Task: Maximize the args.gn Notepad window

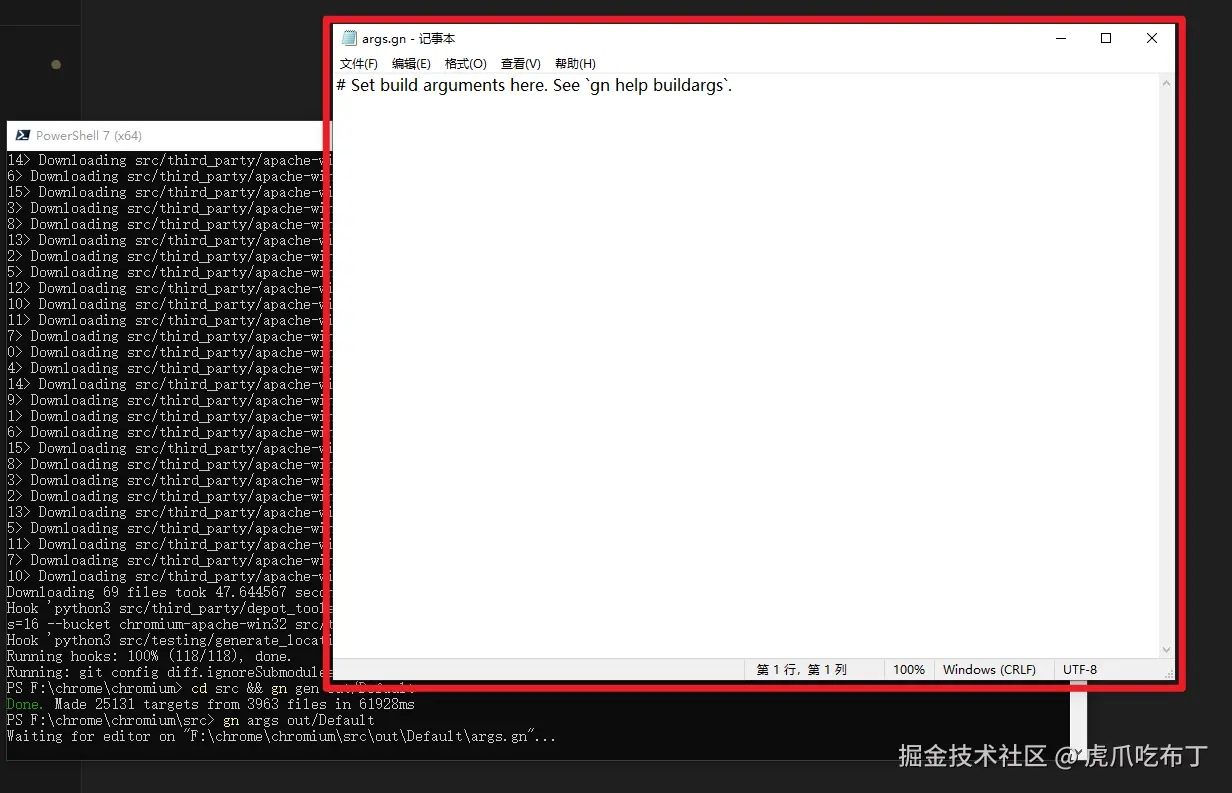Action: pyautogui.click(x=1106, y=38)
